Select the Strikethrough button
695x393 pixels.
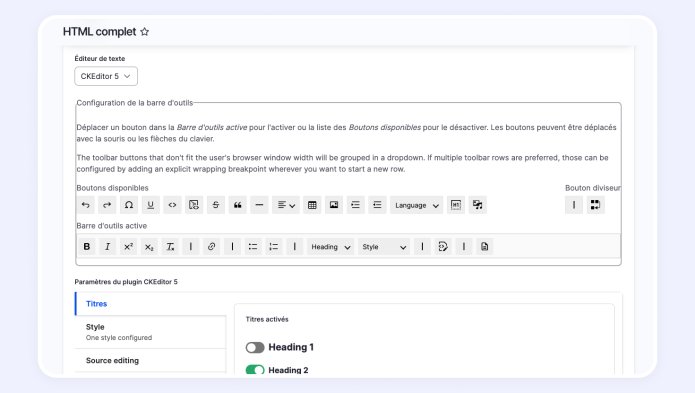[x=215, y=205]
